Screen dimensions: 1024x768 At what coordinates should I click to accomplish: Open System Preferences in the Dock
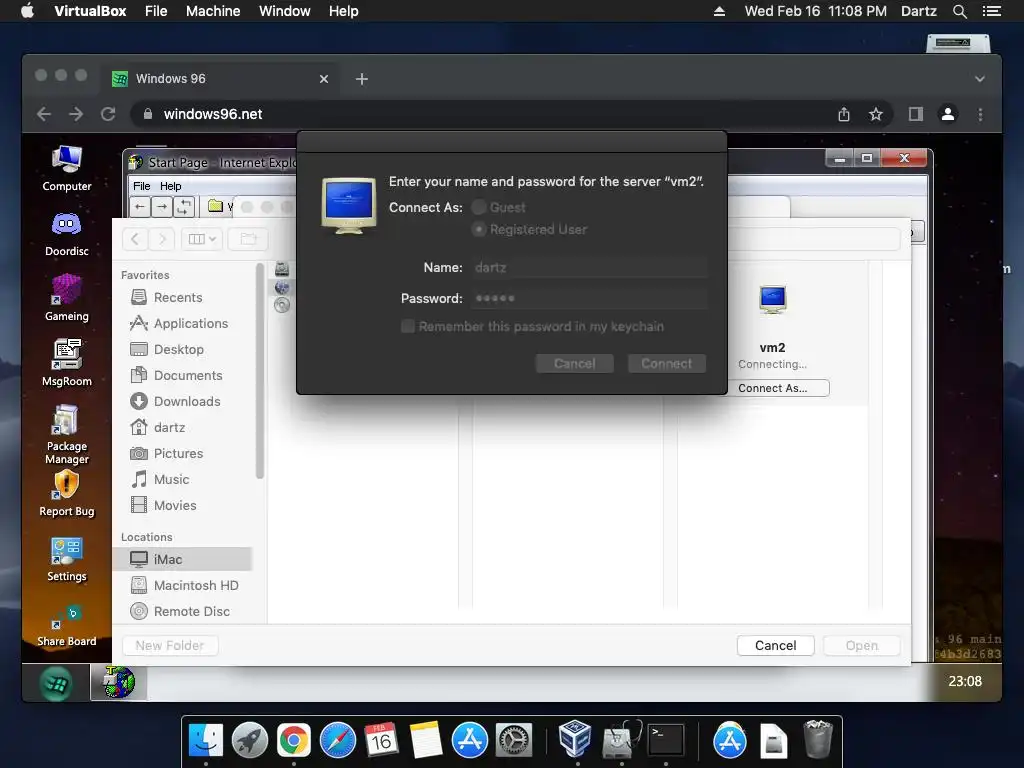coord(514,741)
